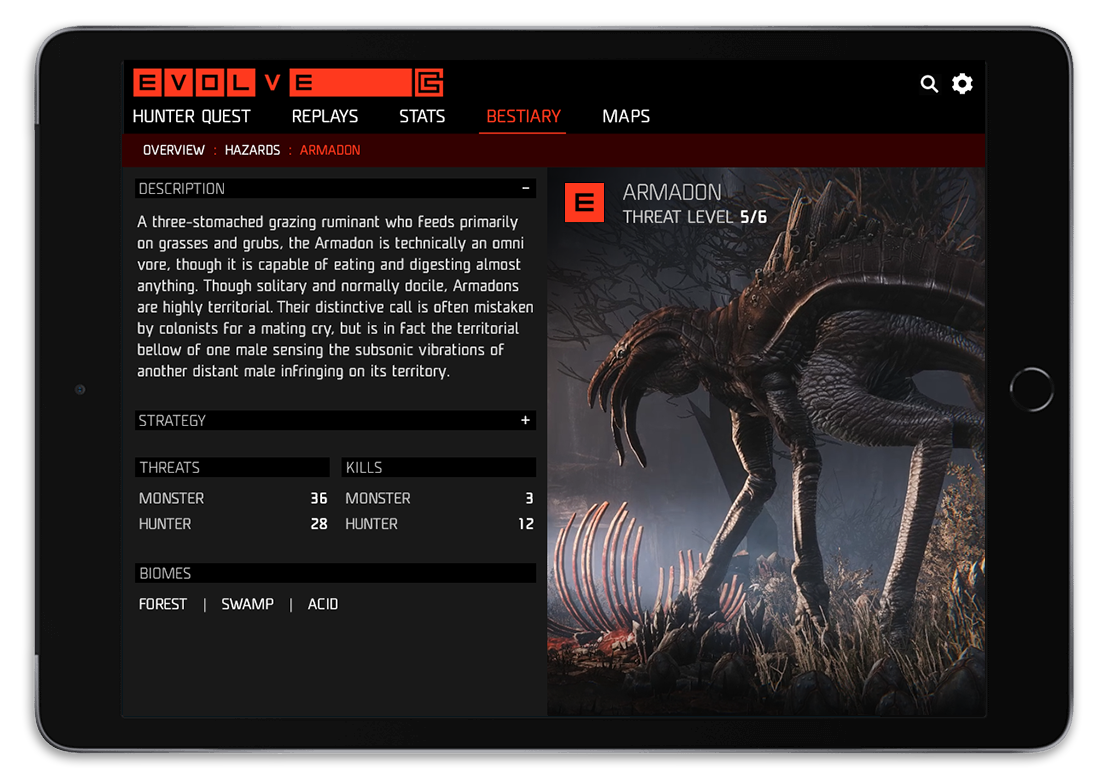The image size is (1108, 780).
Task: Click the Kills header
Action: [438, 467]
